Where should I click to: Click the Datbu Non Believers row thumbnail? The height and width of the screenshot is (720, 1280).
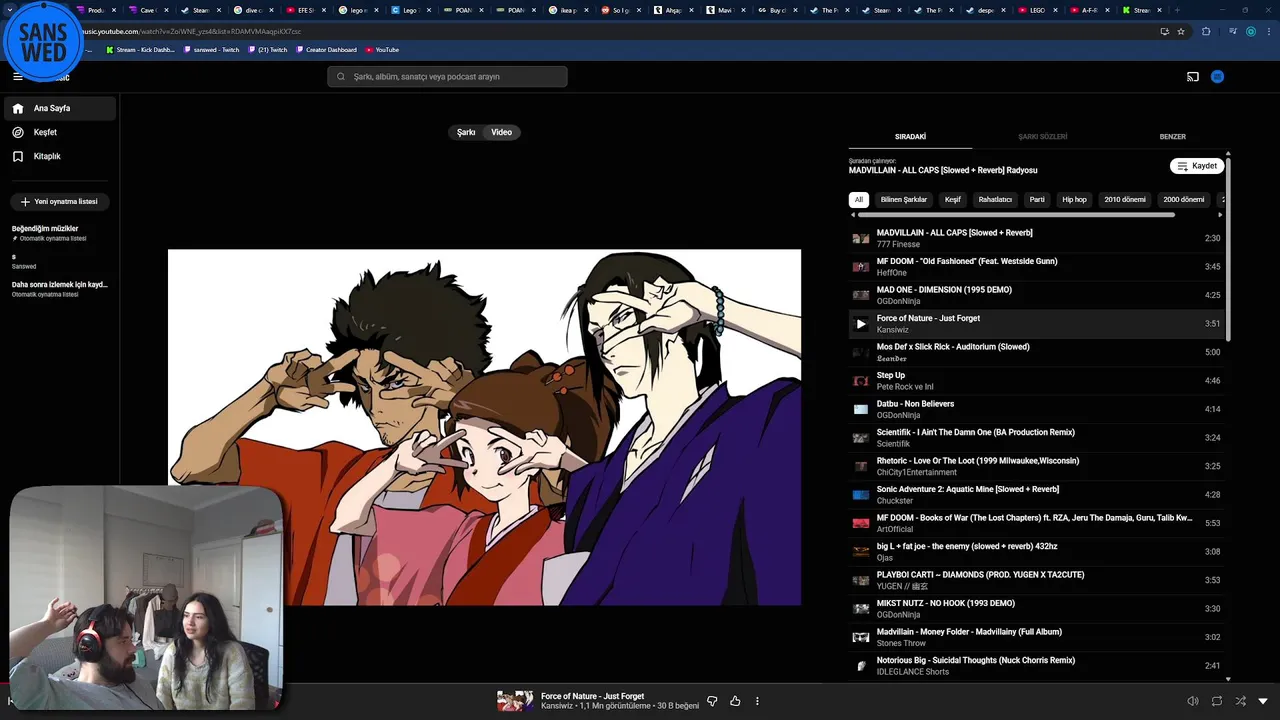[860, 409]
